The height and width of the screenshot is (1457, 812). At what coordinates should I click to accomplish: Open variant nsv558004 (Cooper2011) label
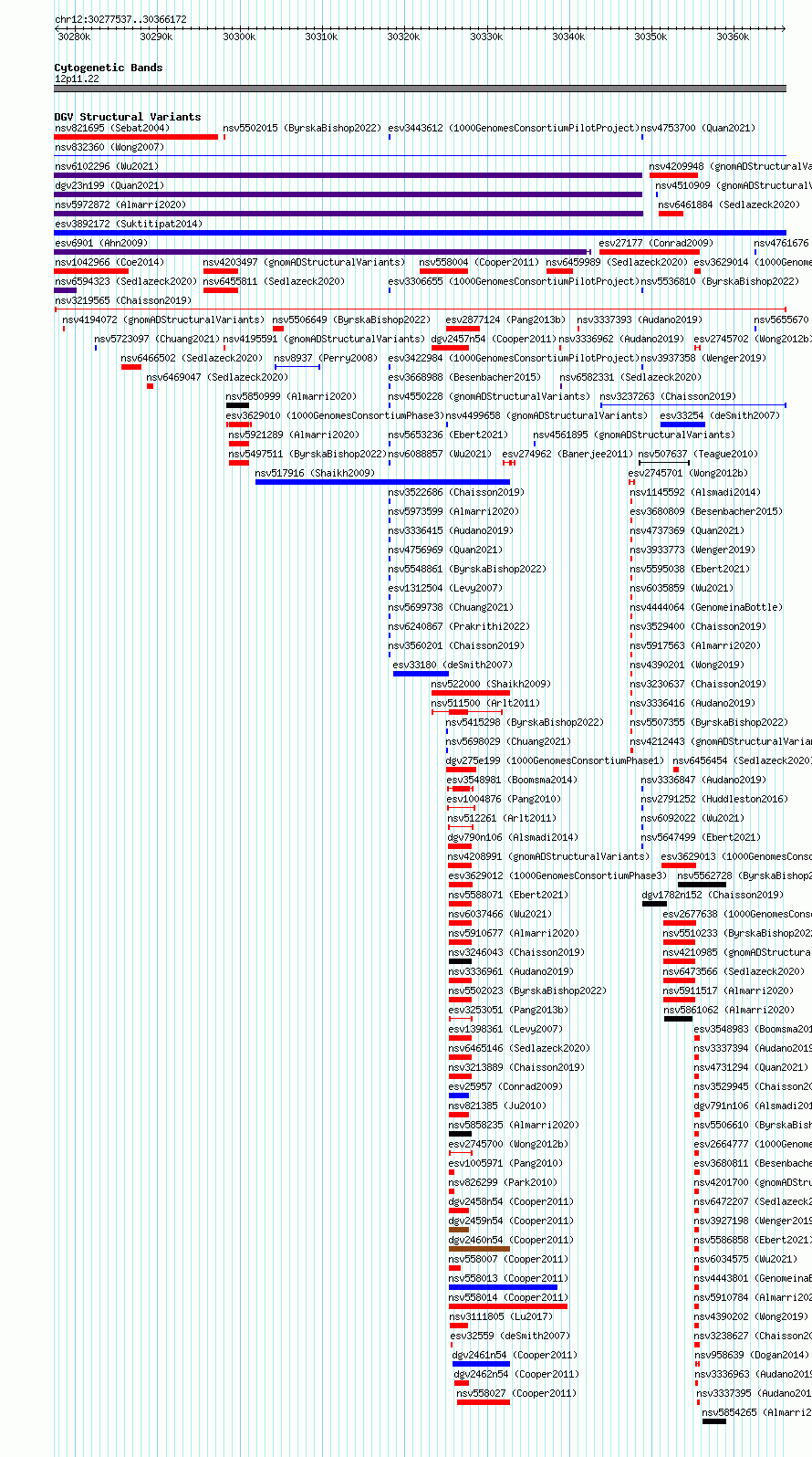click(480, 263)
